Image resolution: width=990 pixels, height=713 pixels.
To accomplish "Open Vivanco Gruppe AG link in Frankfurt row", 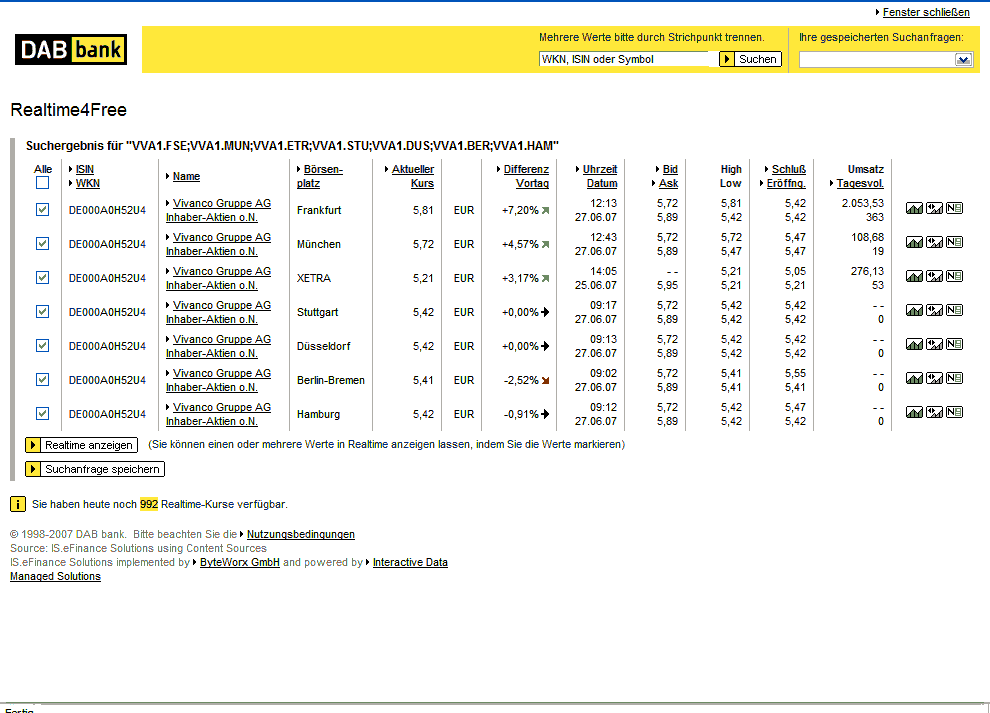I will click(x=222, y=203).
